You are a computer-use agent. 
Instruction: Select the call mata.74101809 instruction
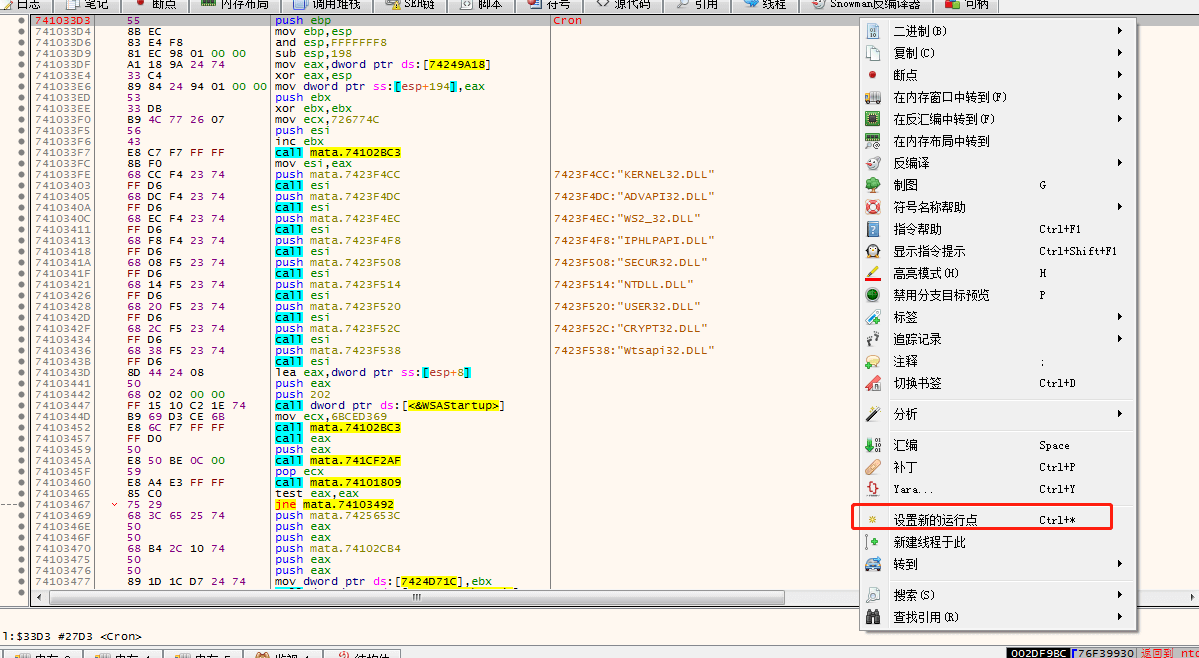(338, 483)
